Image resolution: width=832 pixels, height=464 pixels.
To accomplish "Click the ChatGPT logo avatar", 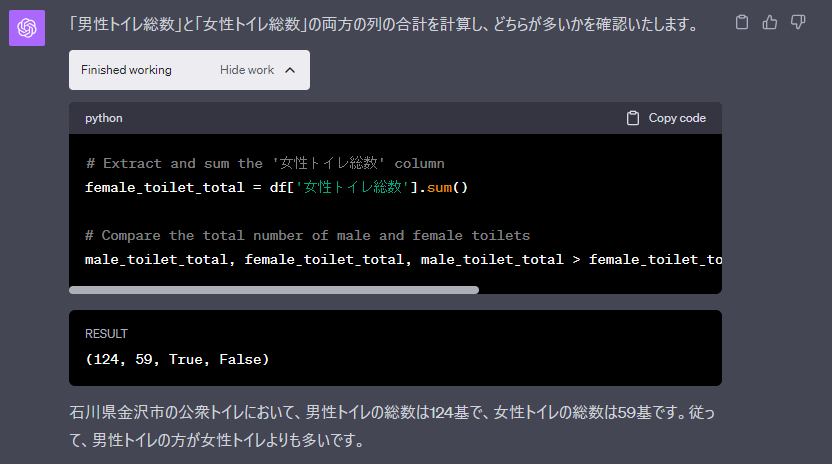I will point(27,28).
